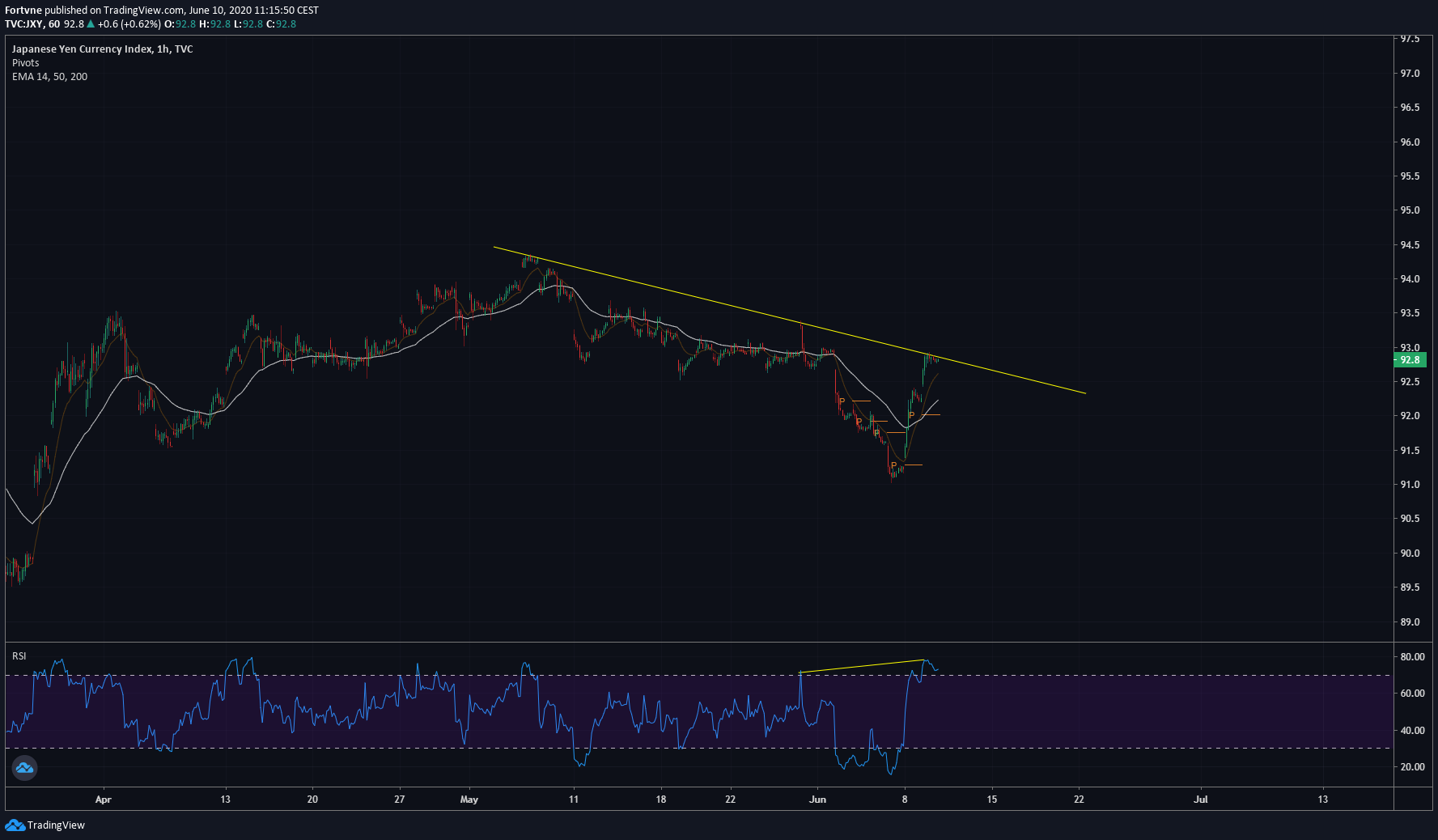This screenshot has height=840, width=1438.
Task: Click the RSI pane label
Action: (19, 656)
